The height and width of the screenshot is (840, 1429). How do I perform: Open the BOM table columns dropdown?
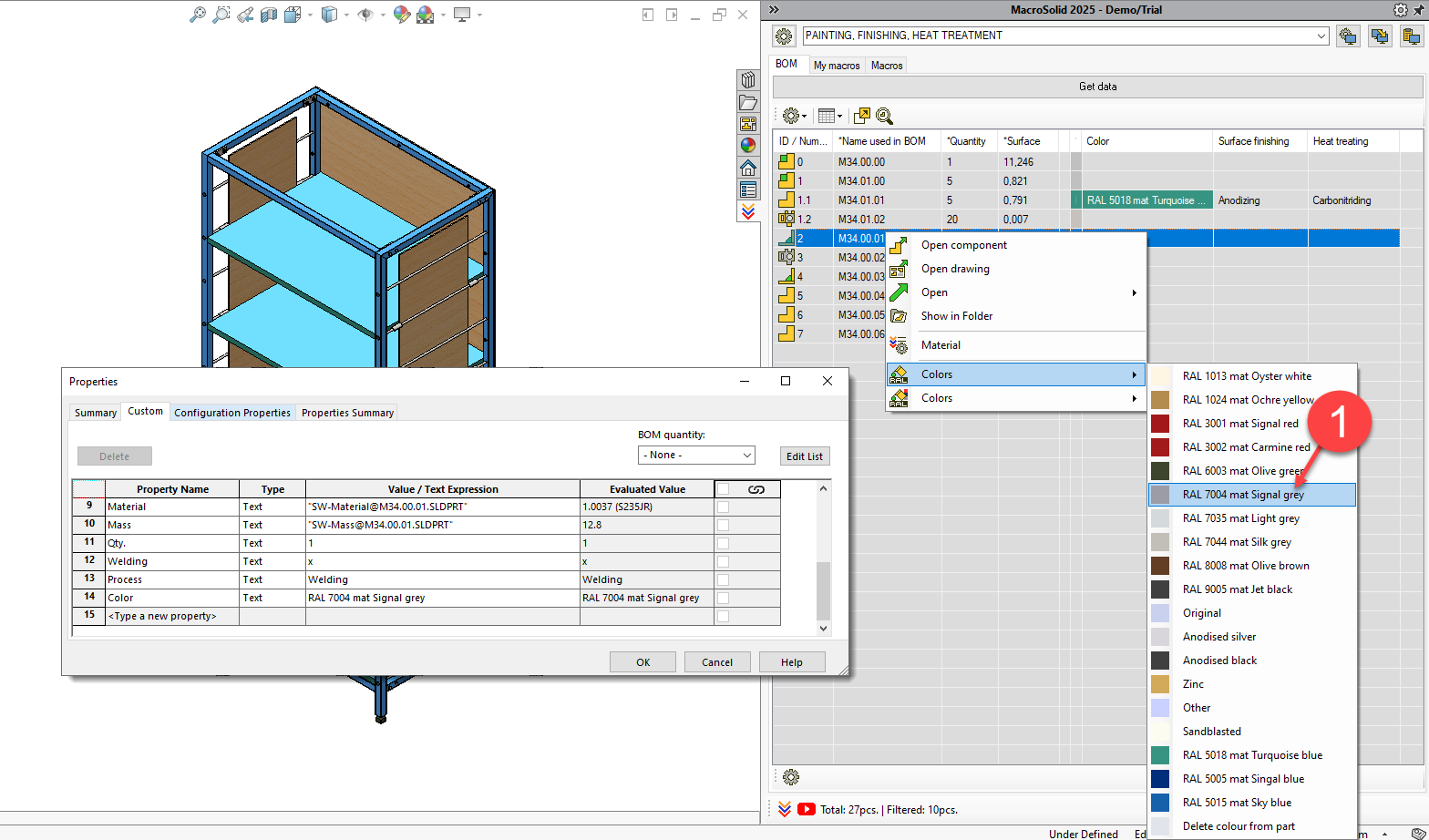point(829,116)
